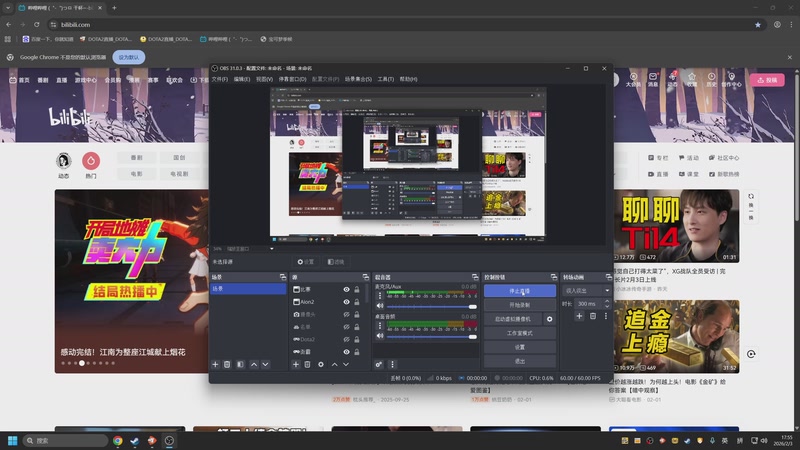Show the hidden 摄像头 camera source
This screenshot has height=450, width=800.
point(346,314)
